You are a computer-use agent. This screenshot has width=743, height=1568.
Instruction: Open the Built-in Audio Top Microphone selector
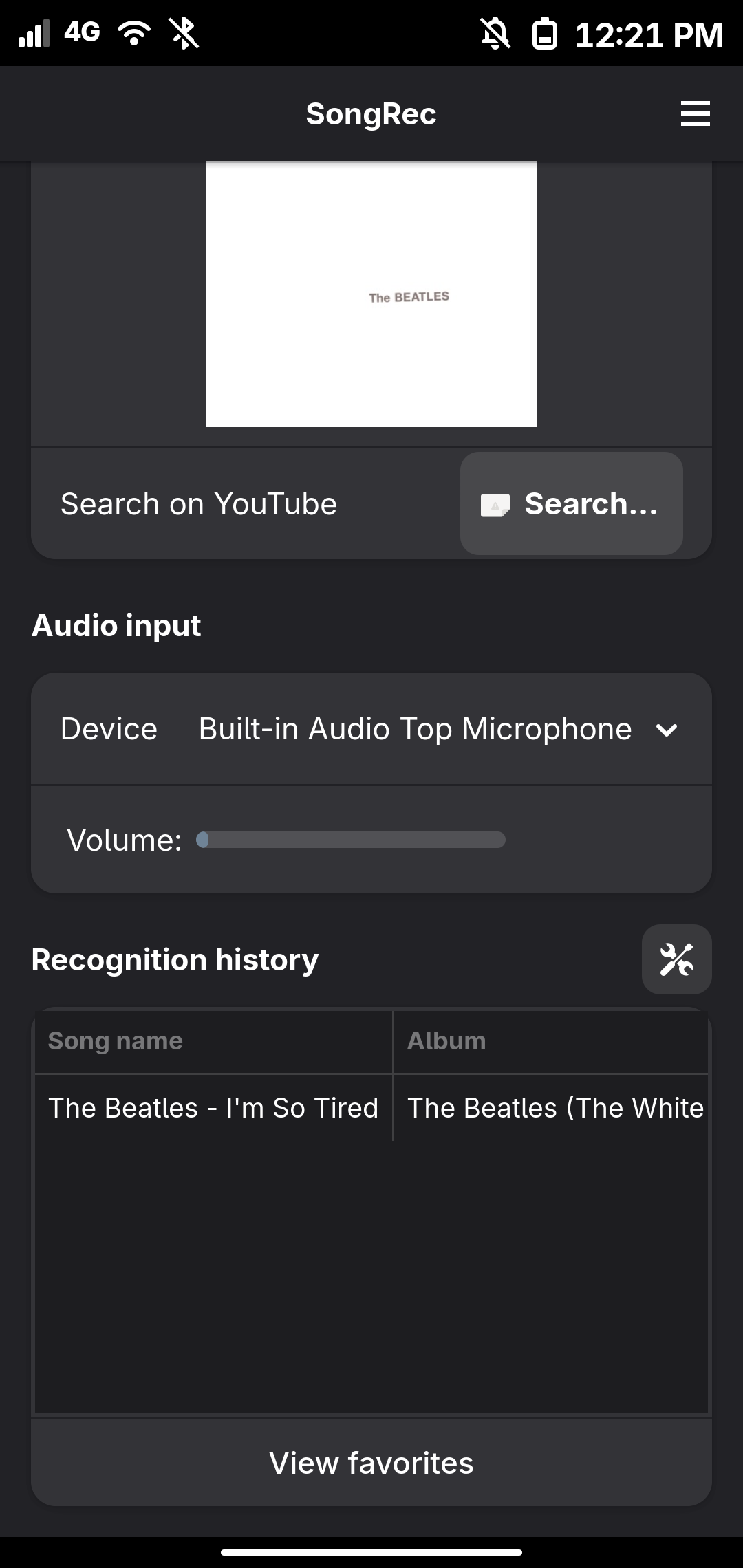click(415, 729)
